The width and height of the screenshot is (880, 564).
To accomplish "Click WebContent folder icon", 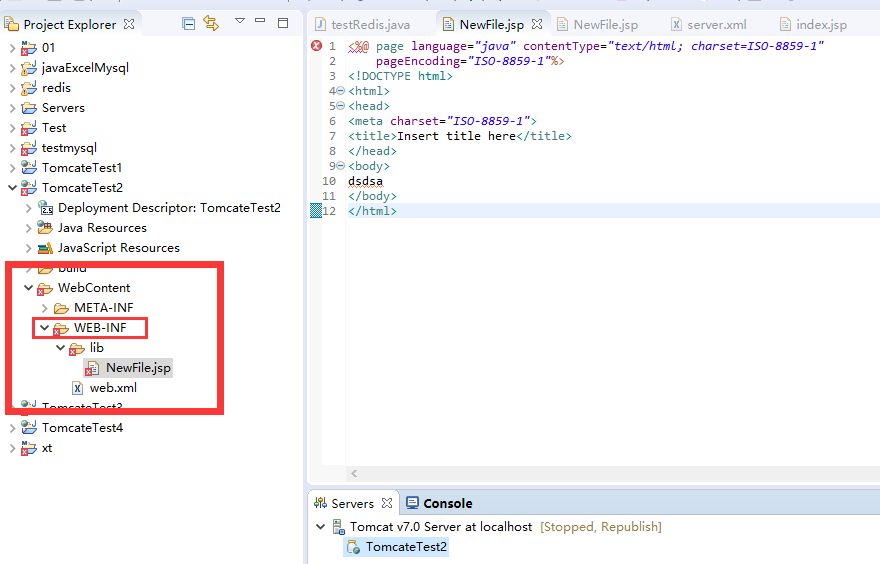I will tap(45, 288).
